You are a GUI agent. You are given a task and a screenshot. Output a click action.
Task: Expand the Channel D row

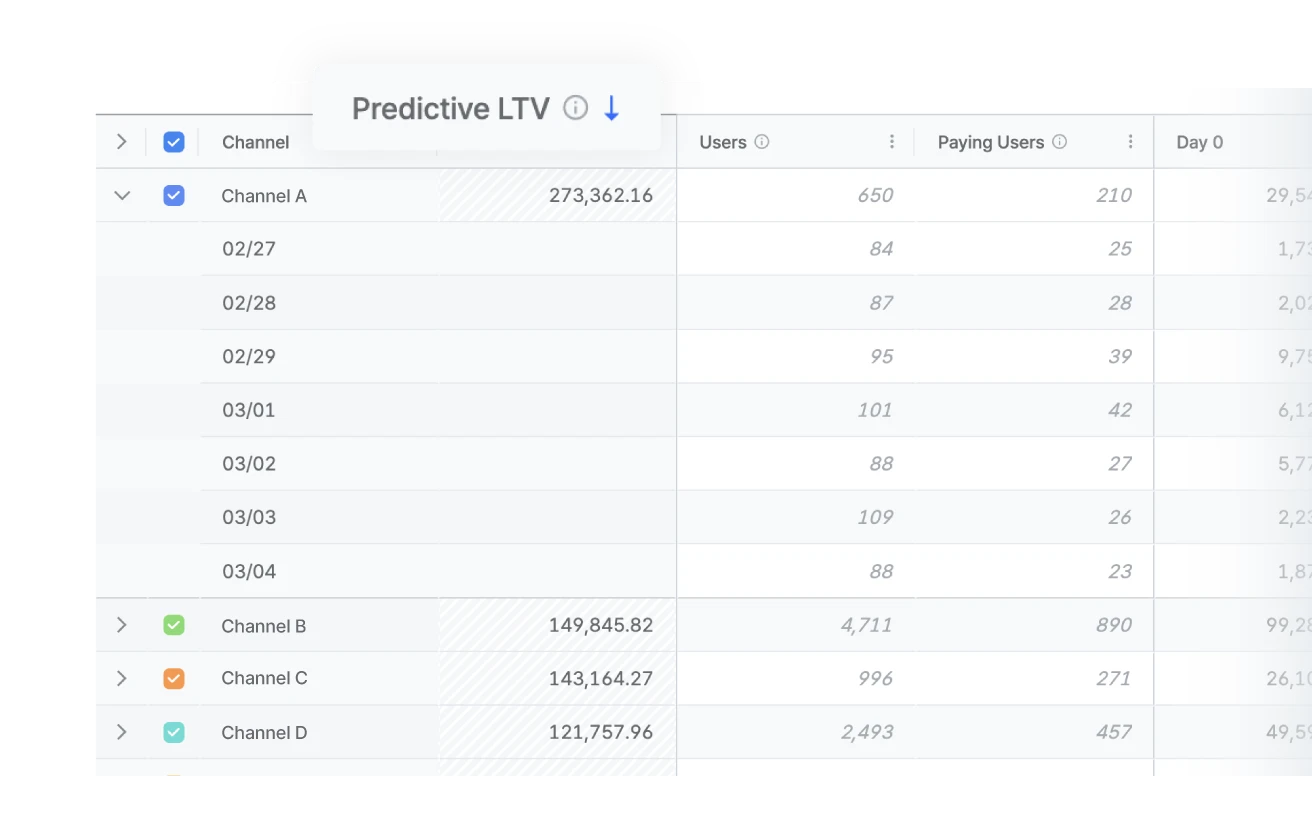tap(121, 732)
